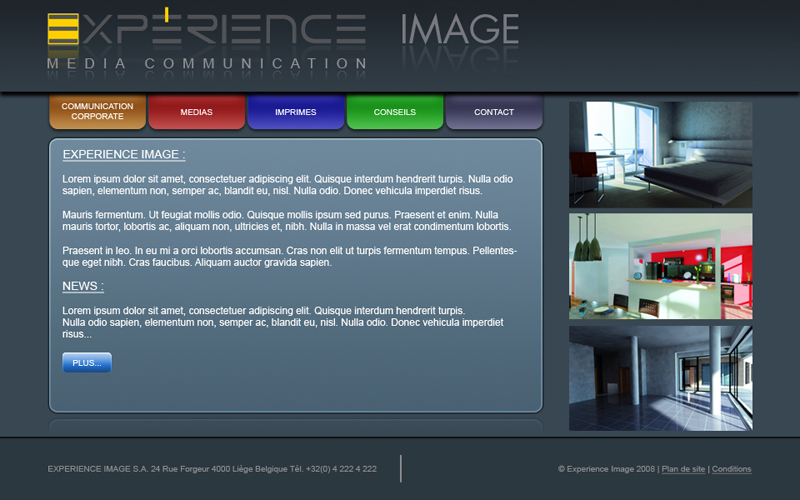Click the NEWS : heading
The width and height of the screenshot is (800, 500).
click(83, 286)
